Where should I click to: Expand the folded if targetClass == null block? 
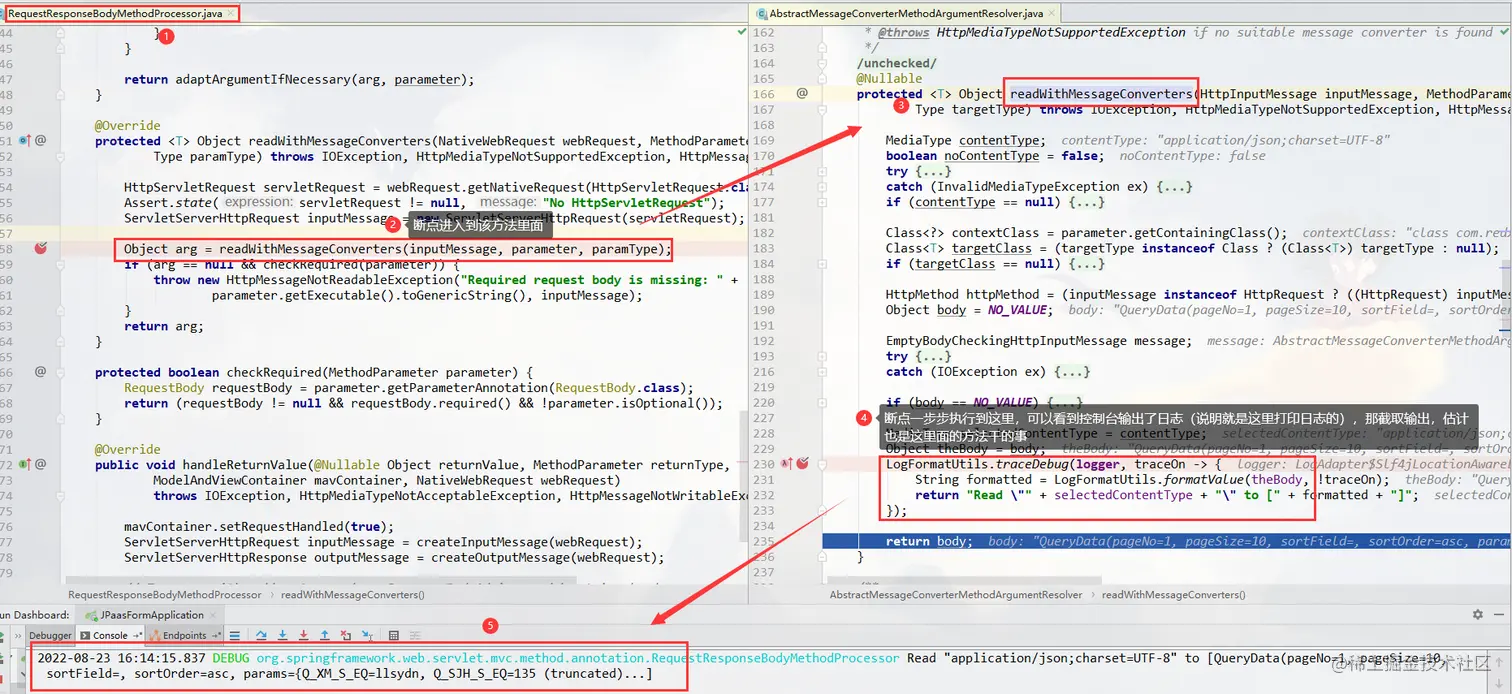[x=824, y=264]
